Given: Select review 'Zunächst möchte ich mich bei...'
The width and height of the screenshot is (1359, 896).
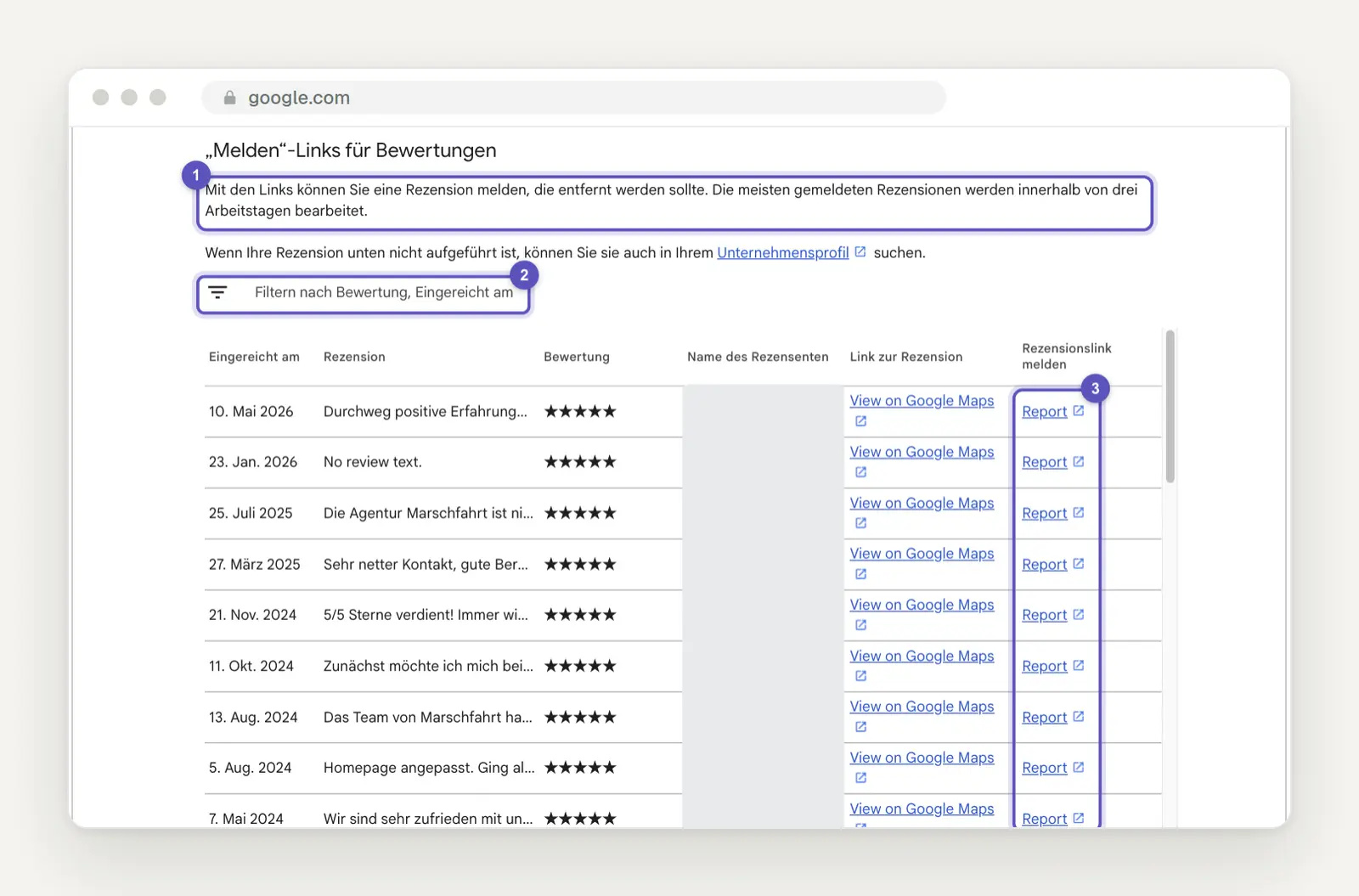Looking at the screenshot, I should 428,666.
